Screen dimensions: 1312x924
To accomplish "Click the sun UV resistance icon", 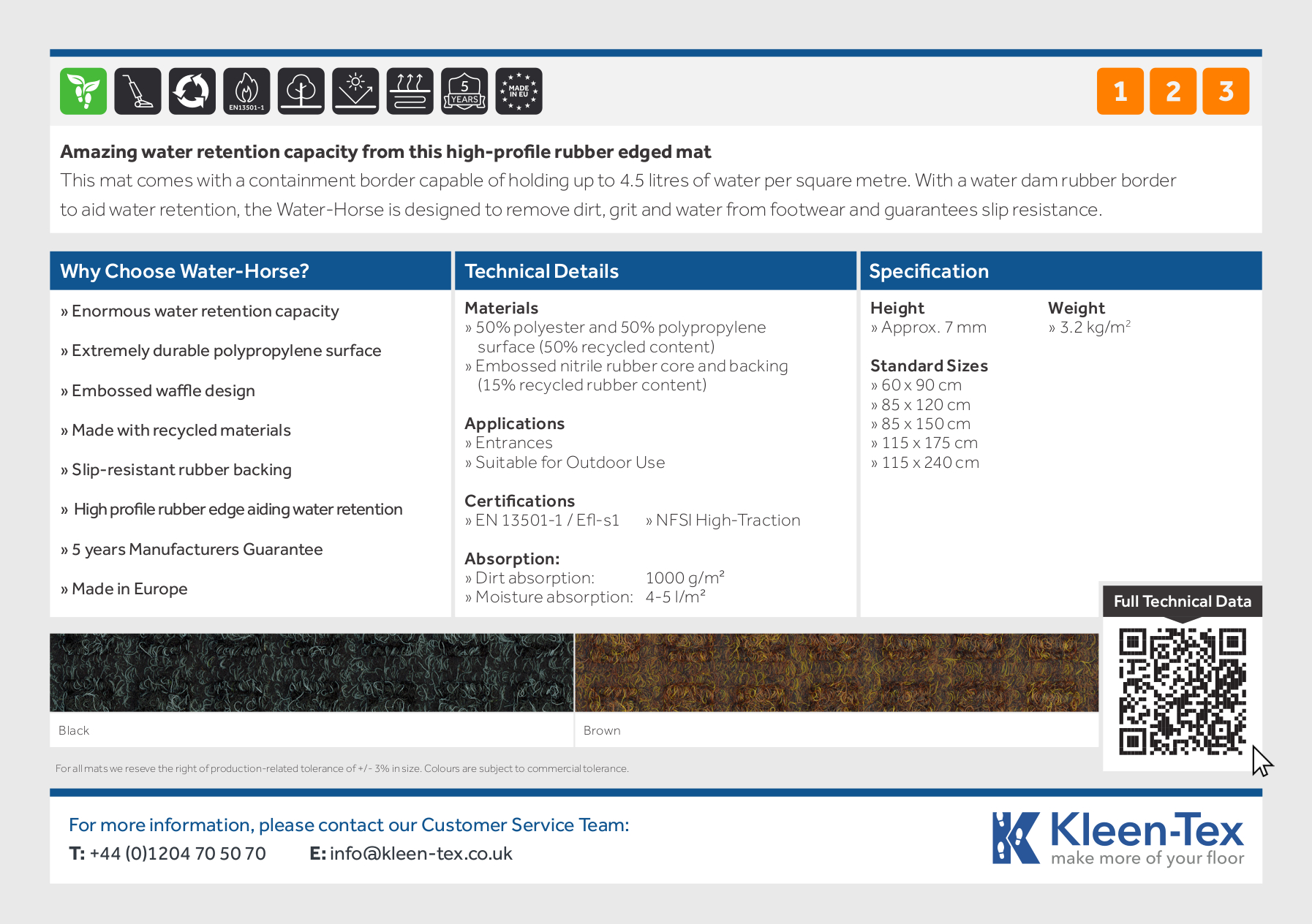I will (x=355, y=91).
